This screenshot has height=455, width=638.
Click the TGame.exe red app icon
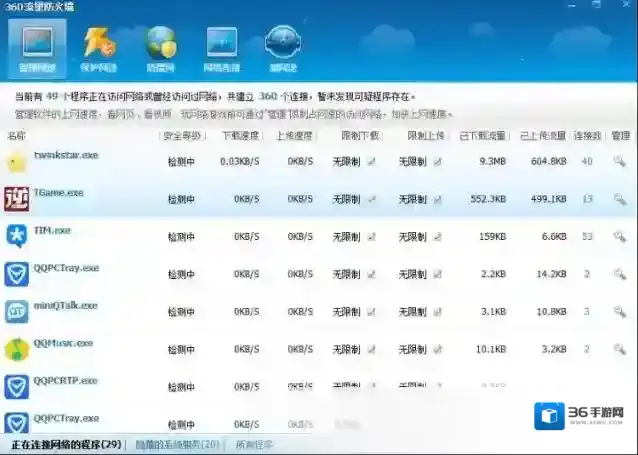16,199
